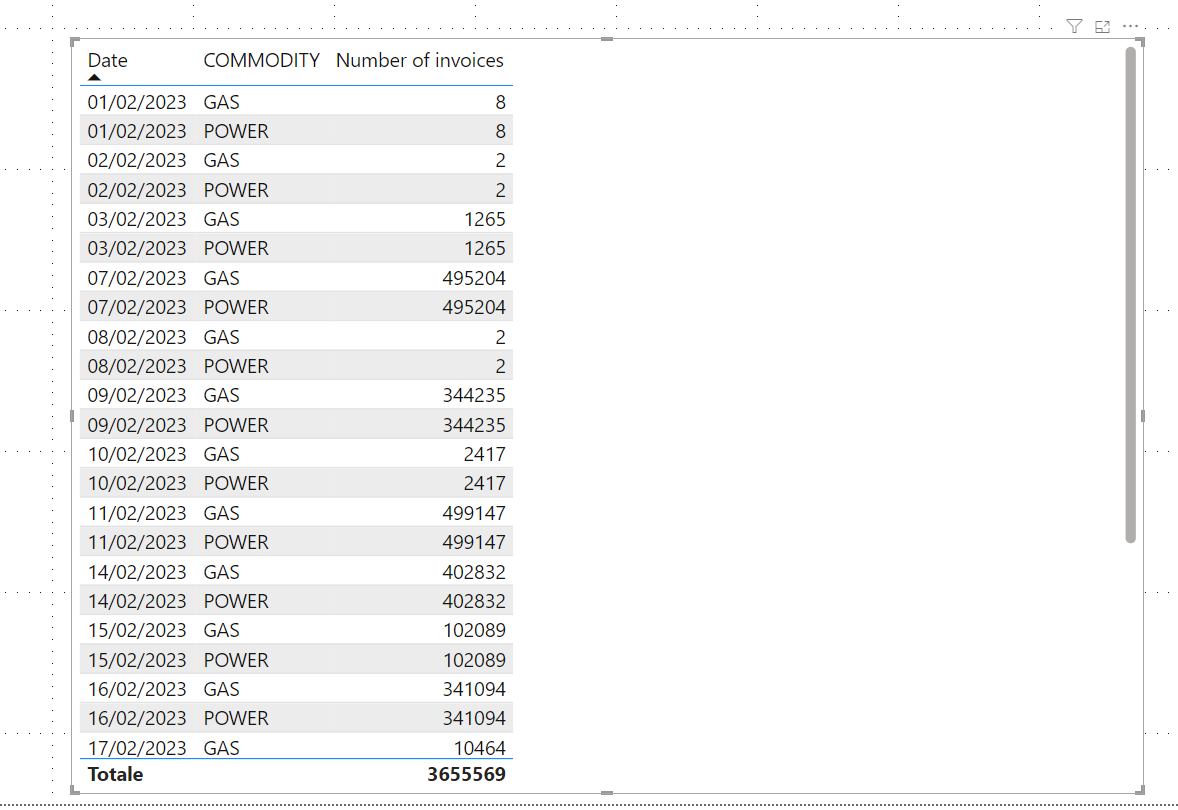Select POWER in the 16/02/2023 row

tap(236, 718)
